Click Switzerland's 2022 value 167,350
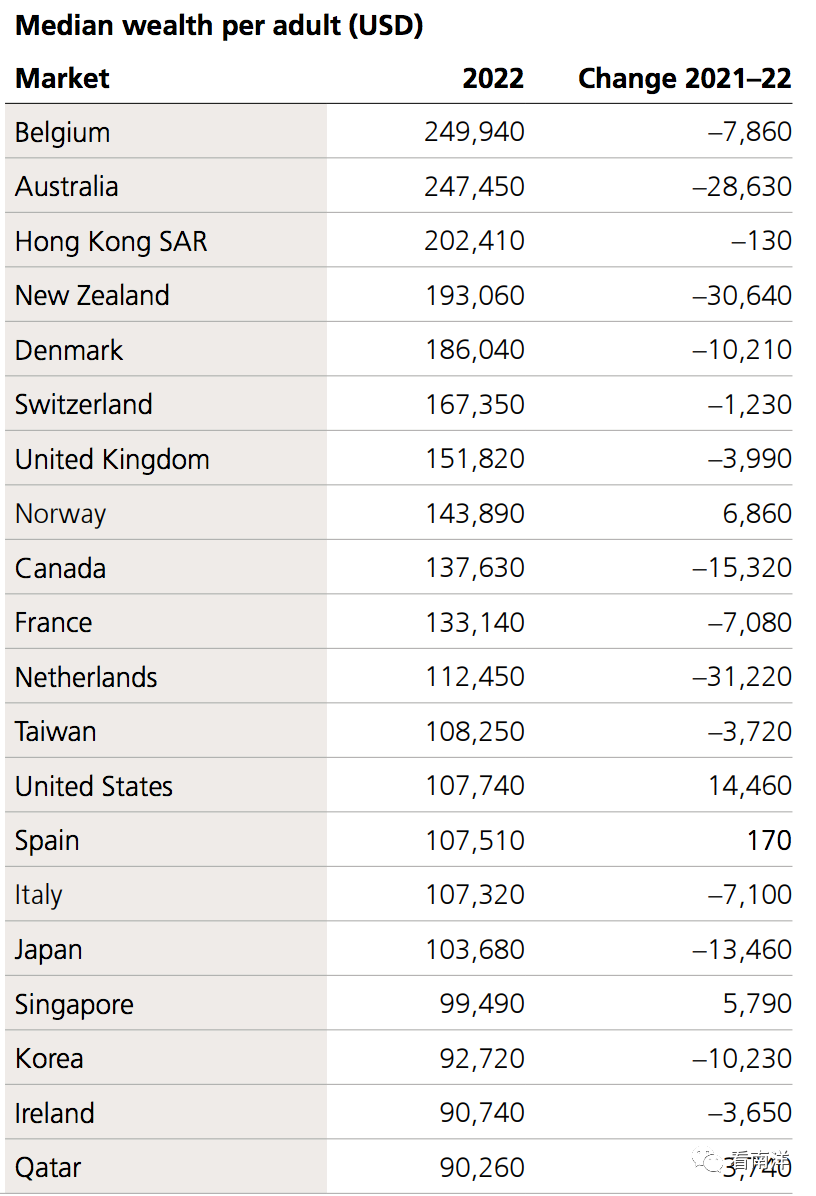This screenshot has width=816, height=1196. click(x=474, y=405)
